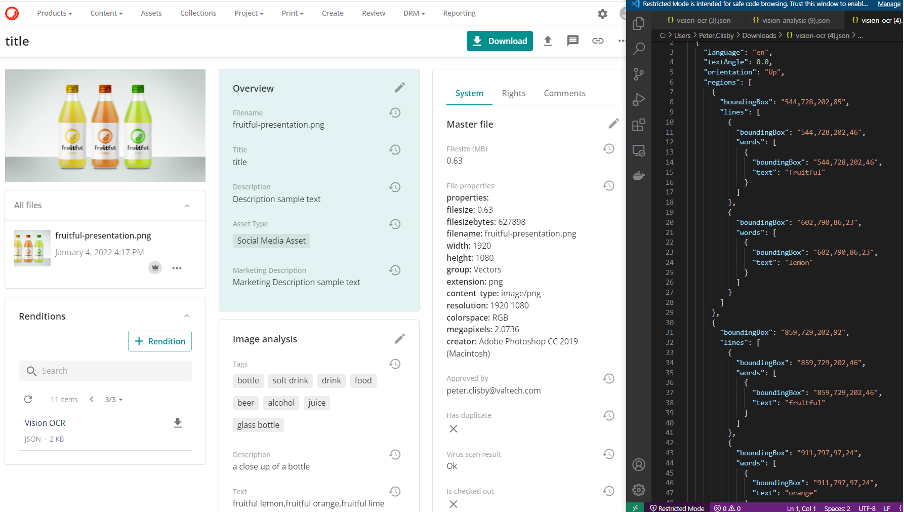View history for Virus scan result
The height and width of the screenshot is (512, 904).
coord(609,454)
